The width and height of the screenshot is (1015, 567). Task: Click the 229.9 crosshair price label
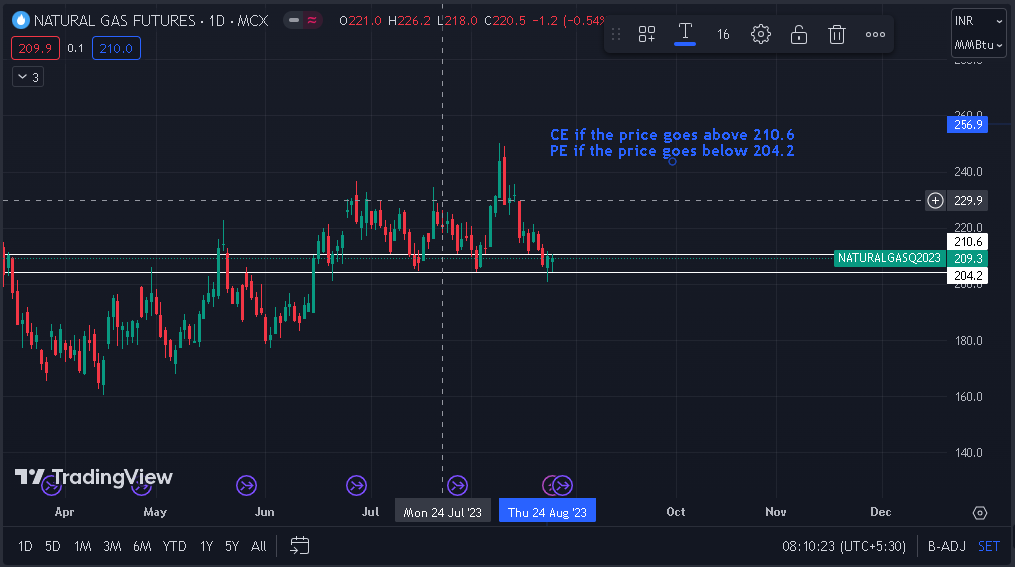968,201
